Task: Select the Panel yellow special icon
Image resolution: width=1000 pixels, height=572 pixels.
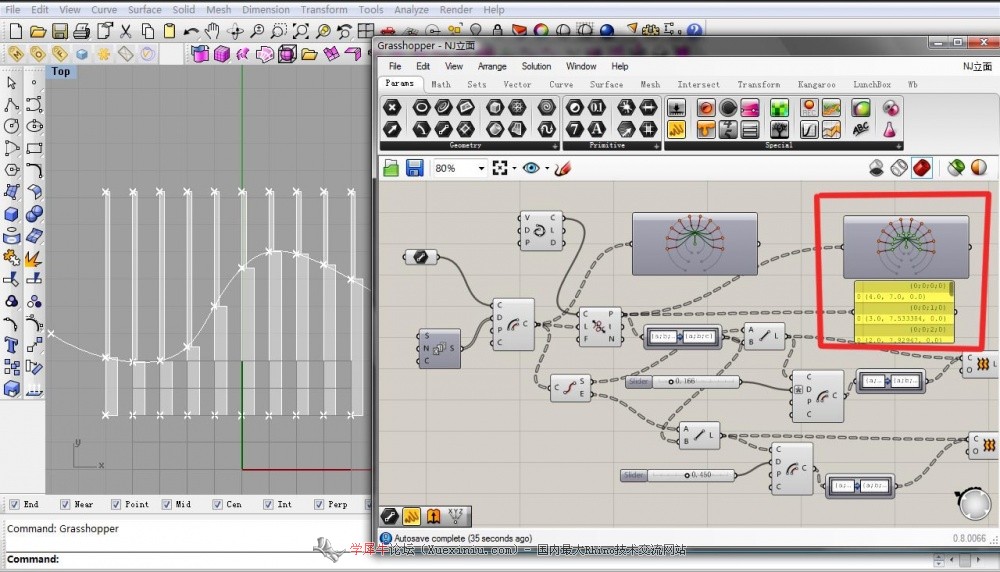Action: [x=676, y=129]
